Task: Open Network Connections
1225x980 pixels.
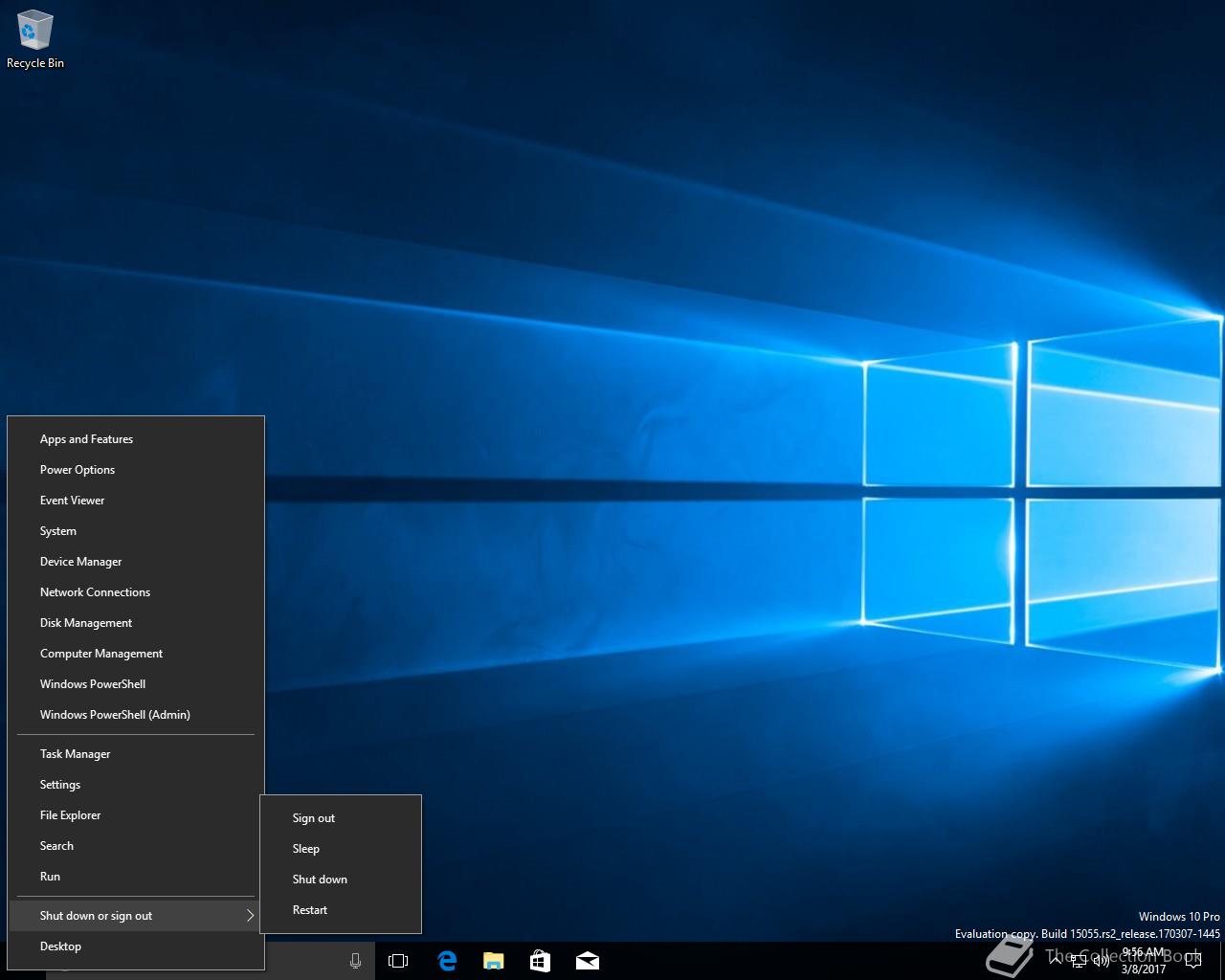Action: coord(136,592)
